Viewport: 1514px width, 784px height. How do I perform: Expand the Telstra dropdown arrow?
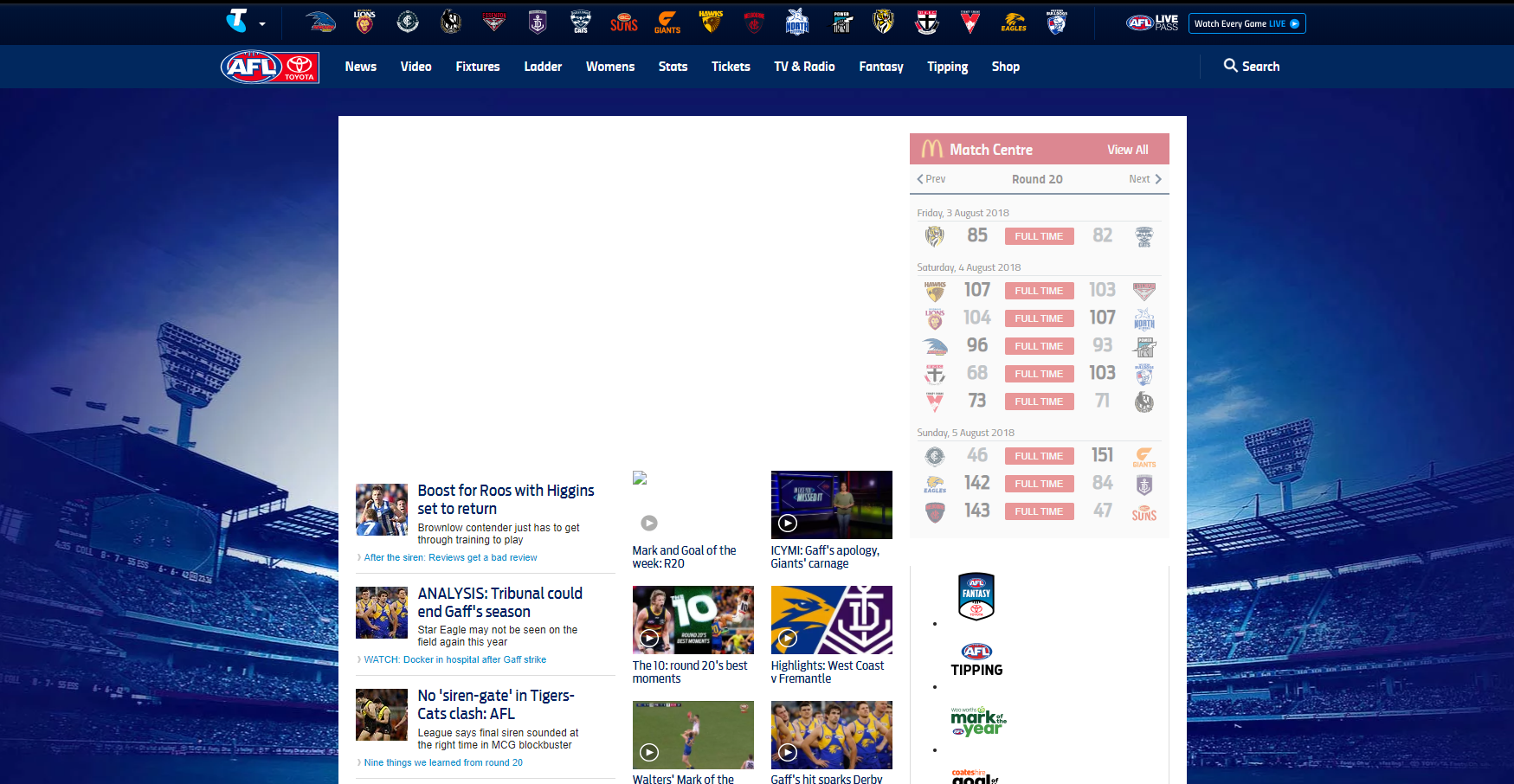262,24
